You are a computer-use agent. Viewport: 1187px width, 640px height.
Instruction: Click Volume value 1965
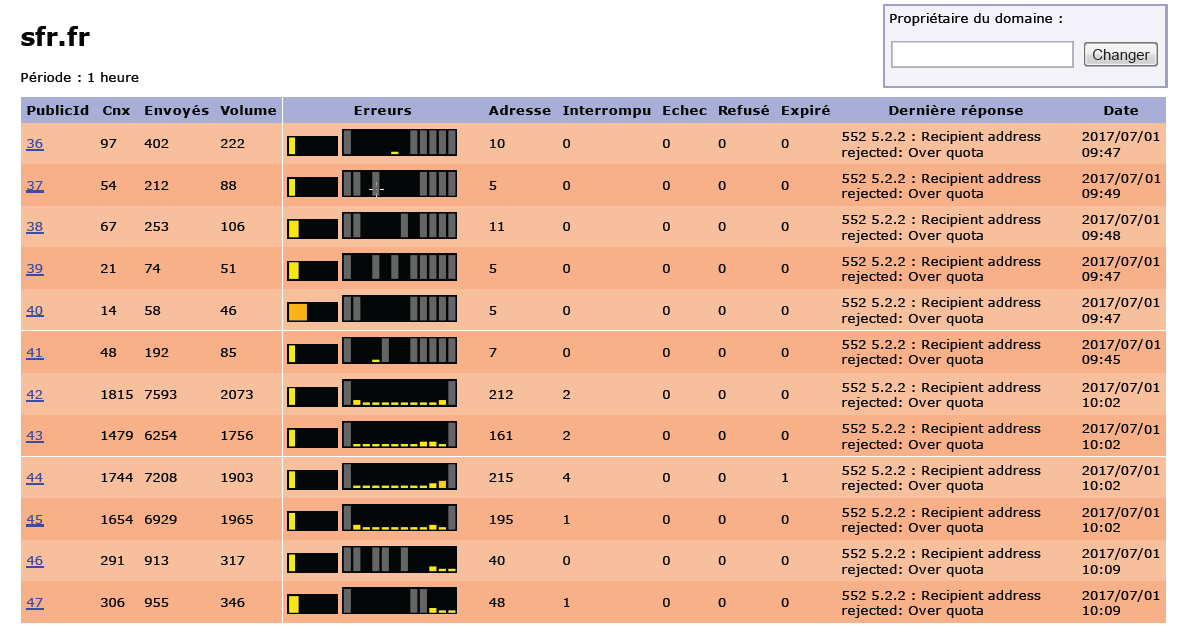point(237,520)
